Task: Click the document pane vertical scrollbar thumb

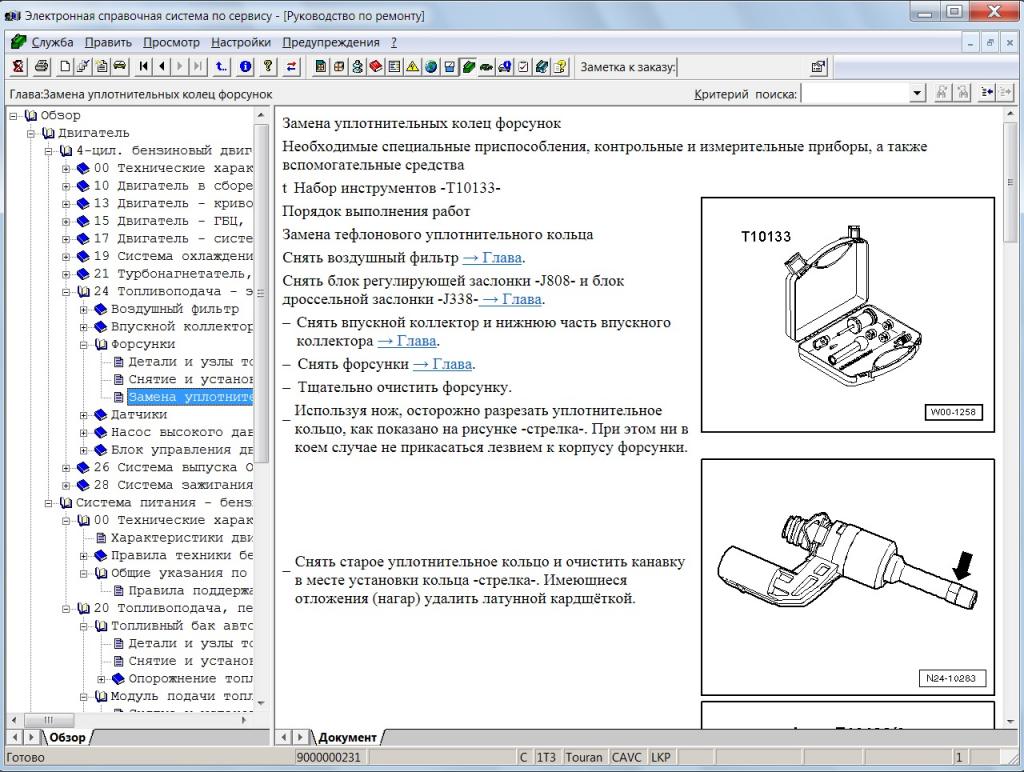Action: (x=1010, y=180)
